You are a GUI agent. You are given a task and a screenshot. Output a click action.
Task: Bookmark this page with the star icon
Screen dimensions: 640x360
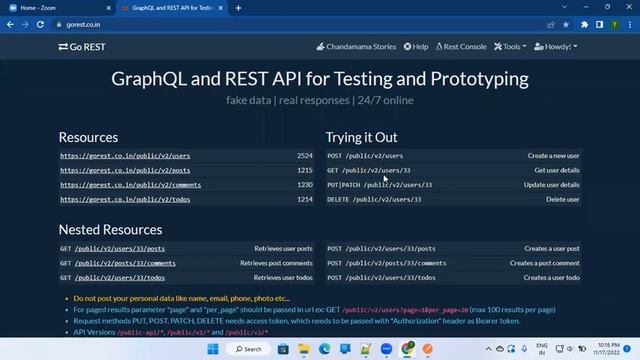[566, 24]
